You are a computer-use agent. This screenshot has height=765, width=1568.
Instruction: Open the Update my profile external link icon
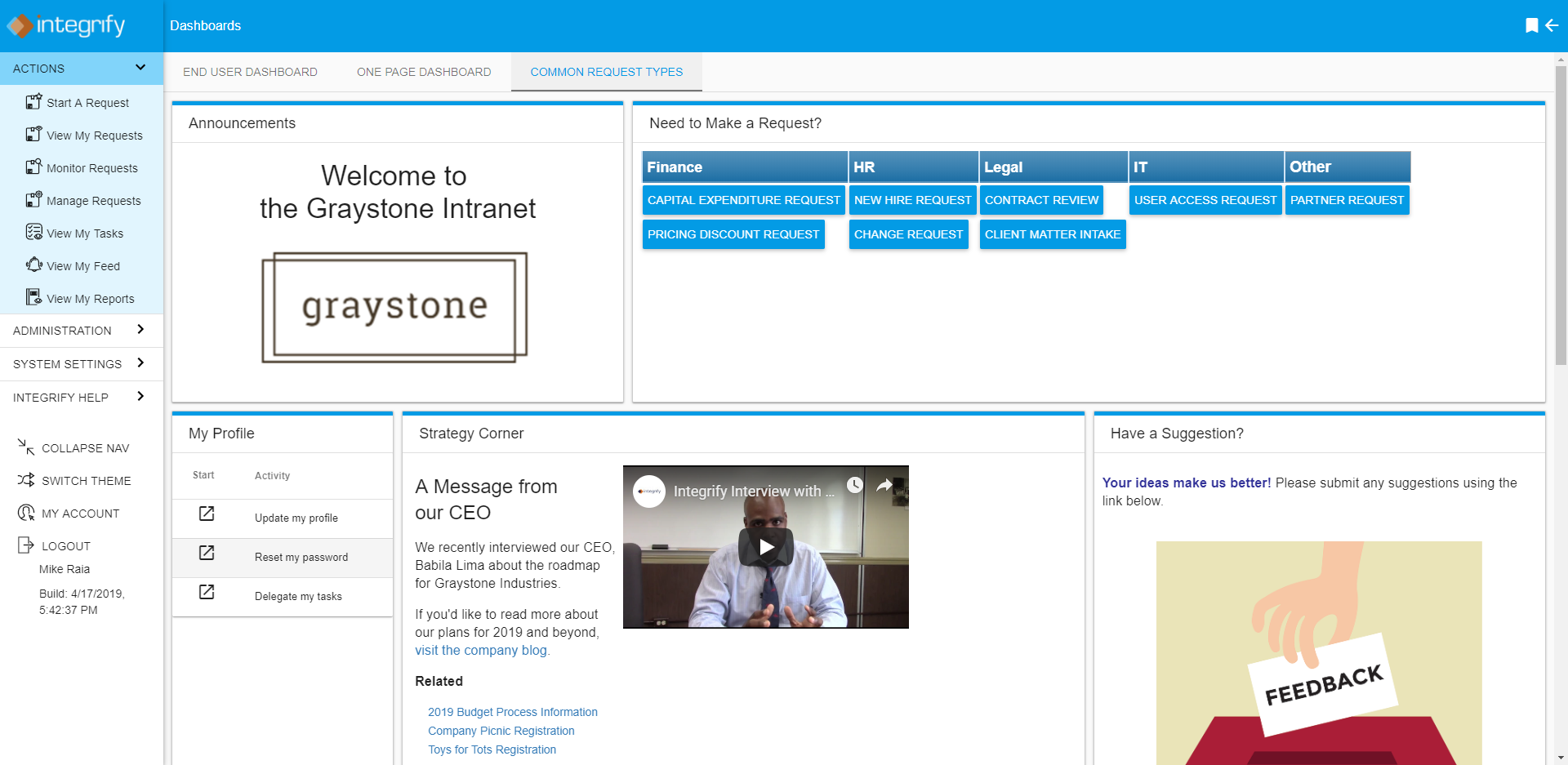click(206, 514)
